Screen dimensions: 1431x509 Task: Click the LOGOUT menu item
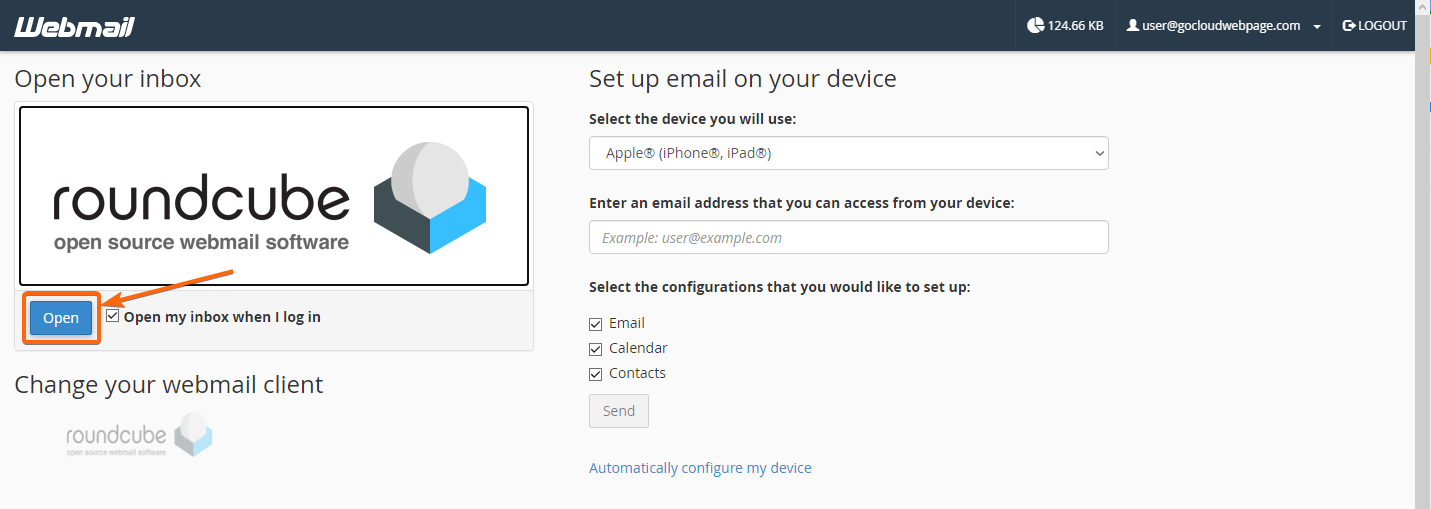1374,26
